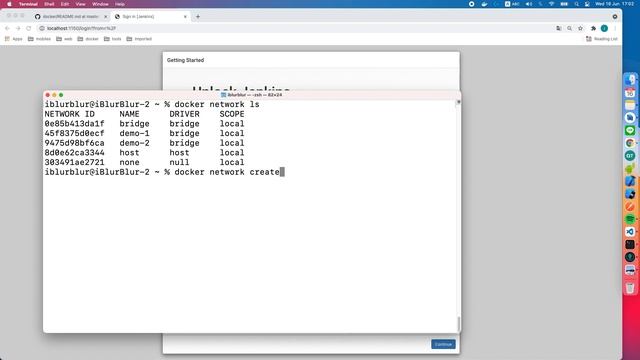Screen dimensions: 640x360
Task: Click network ID 0e85b413da1f
Action: click(x=74, y=124)
